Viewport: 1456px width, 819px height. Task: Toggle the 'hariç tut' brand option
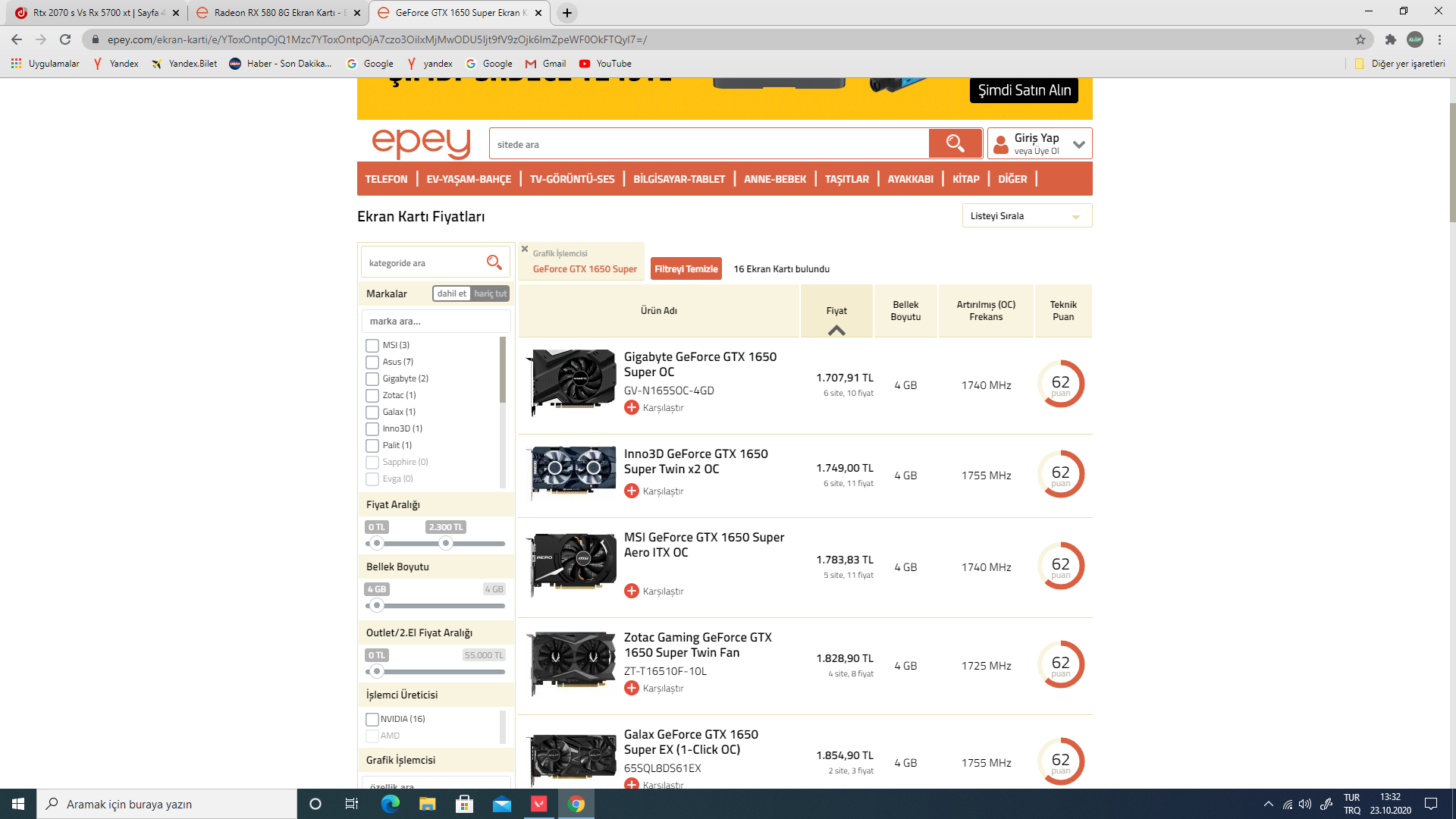pyautogui.click(x=490, y=293)
